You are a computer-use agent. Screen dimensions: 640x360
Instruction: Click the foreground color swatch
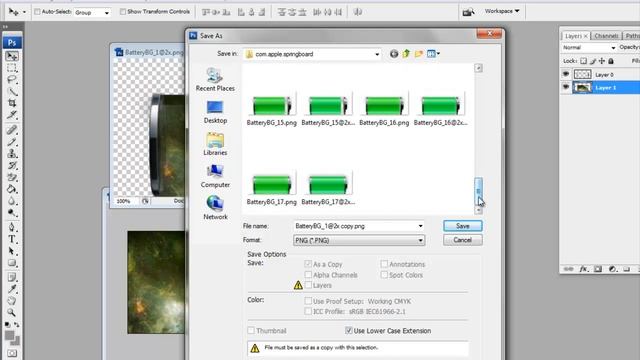9,336
